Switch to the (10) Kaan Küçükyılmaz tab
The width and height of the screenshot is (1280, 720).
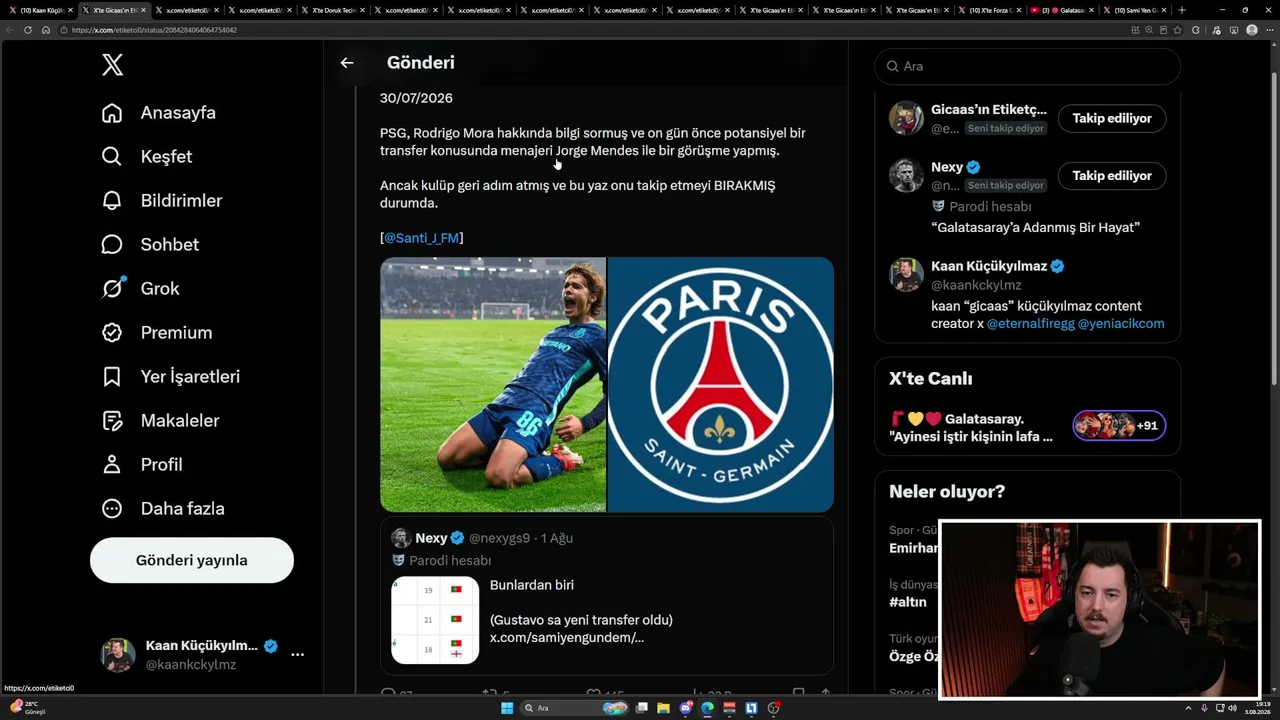tap(41, 10)
